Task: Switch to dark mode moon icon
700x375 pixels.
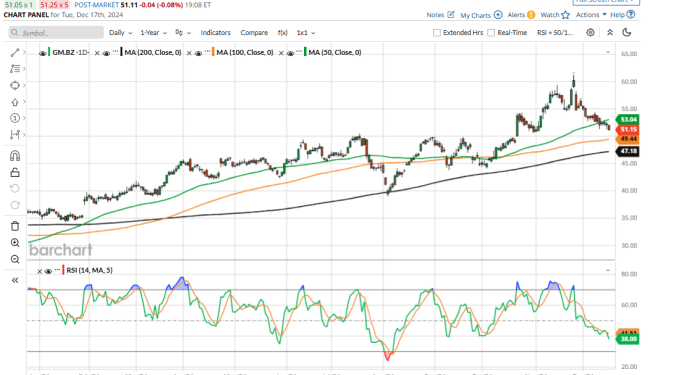Action: coord(626,33)
